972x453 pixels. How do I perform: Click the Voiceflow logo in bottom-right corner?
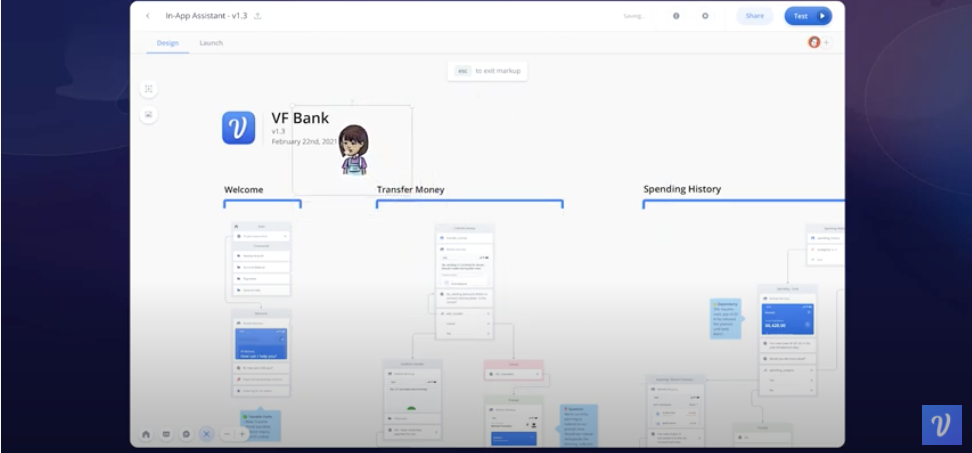(x=942, y=424)
